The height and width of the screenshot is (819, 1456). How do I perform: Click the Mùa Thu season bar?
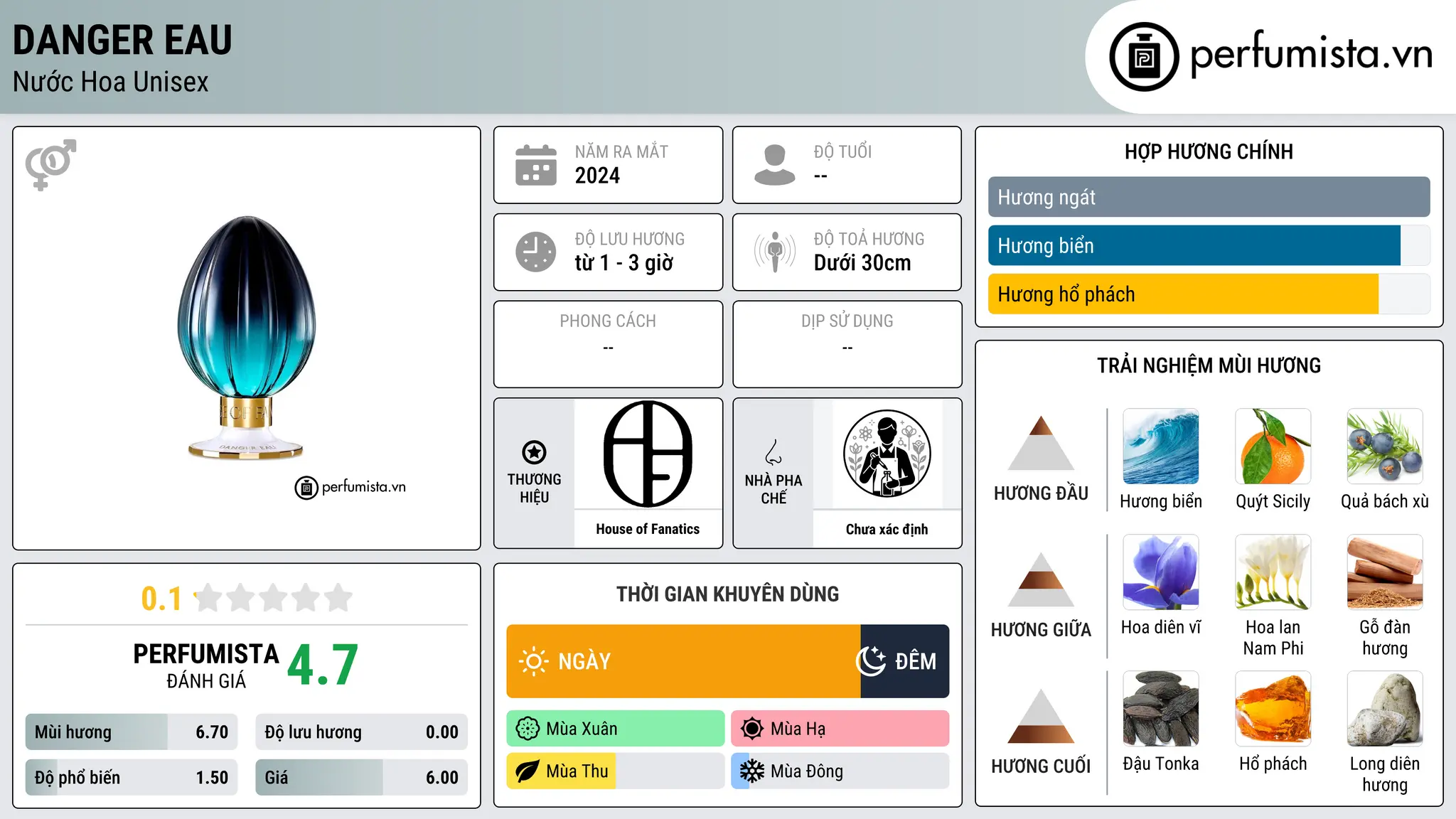pos(616,771)
